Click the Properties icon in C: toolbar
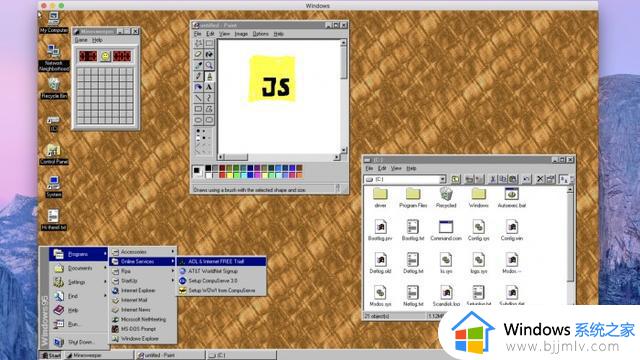The height and width of the screenshot is (360, 640). [x=550, y=179]
